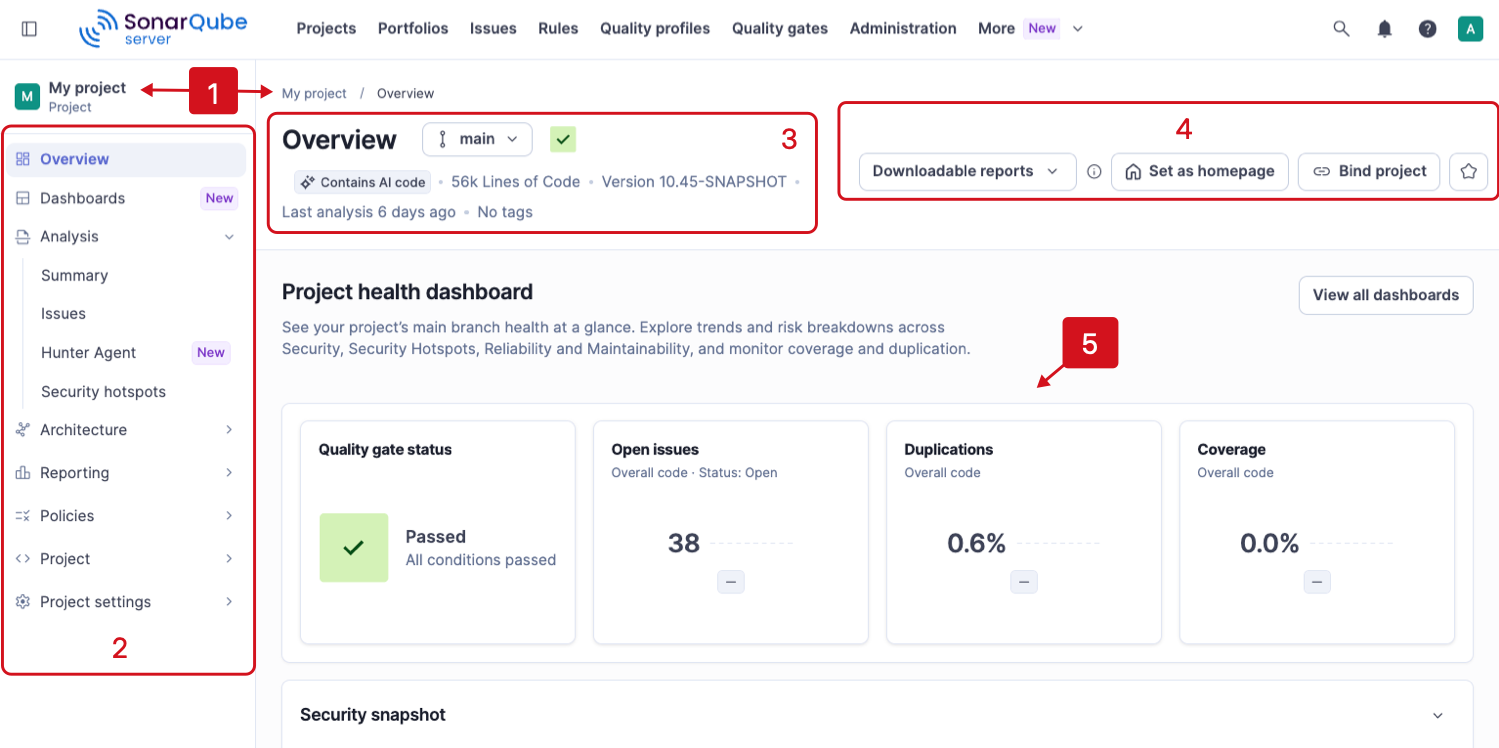Open the Downloadable reports dropdown
1499x748 pixels.
pyautogui.click(x=967, y=172)
